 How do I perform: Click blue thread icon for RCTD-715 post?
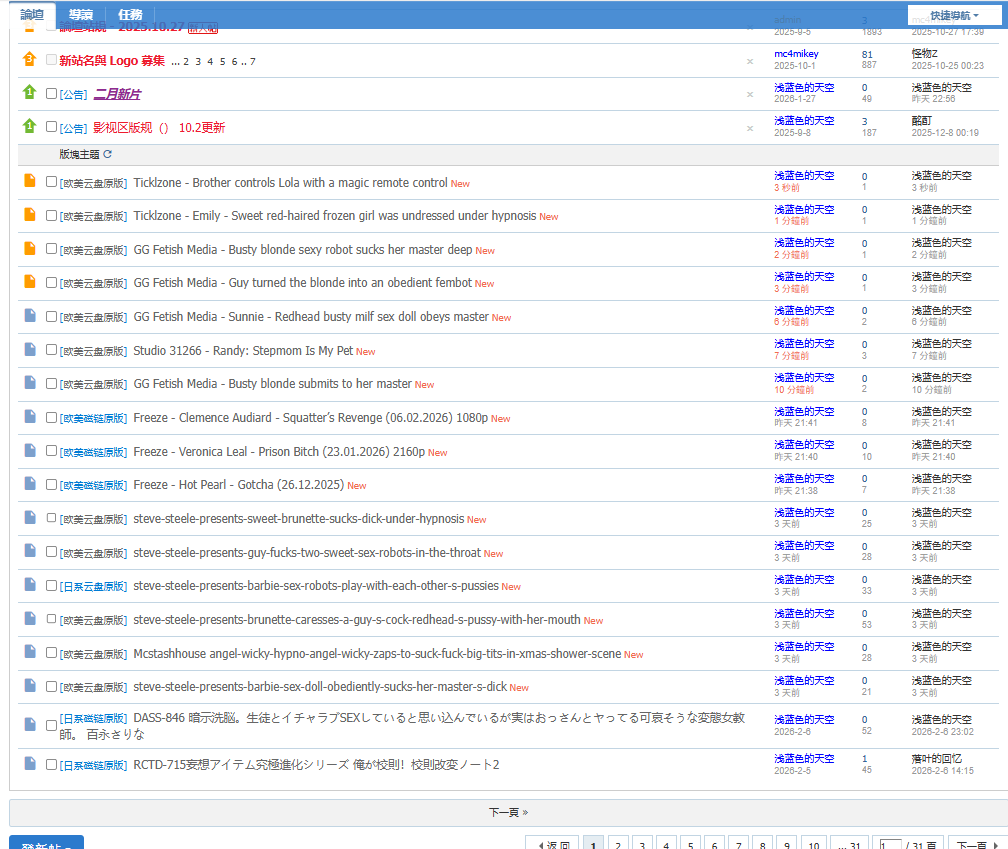point(30,764)
